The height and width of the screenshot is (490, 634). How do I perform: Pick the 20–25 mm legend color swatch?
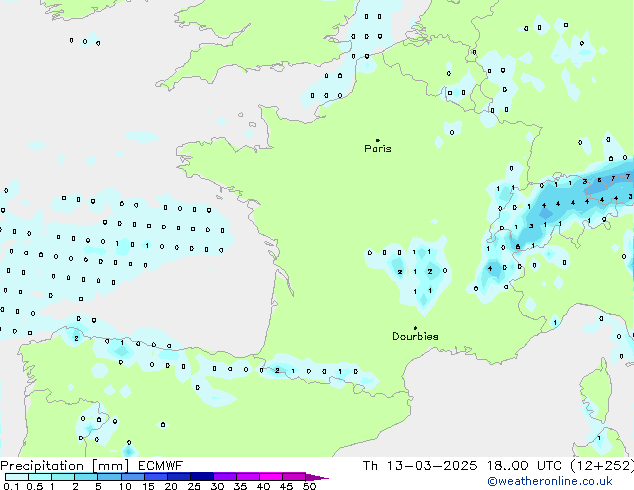(179, 477)
